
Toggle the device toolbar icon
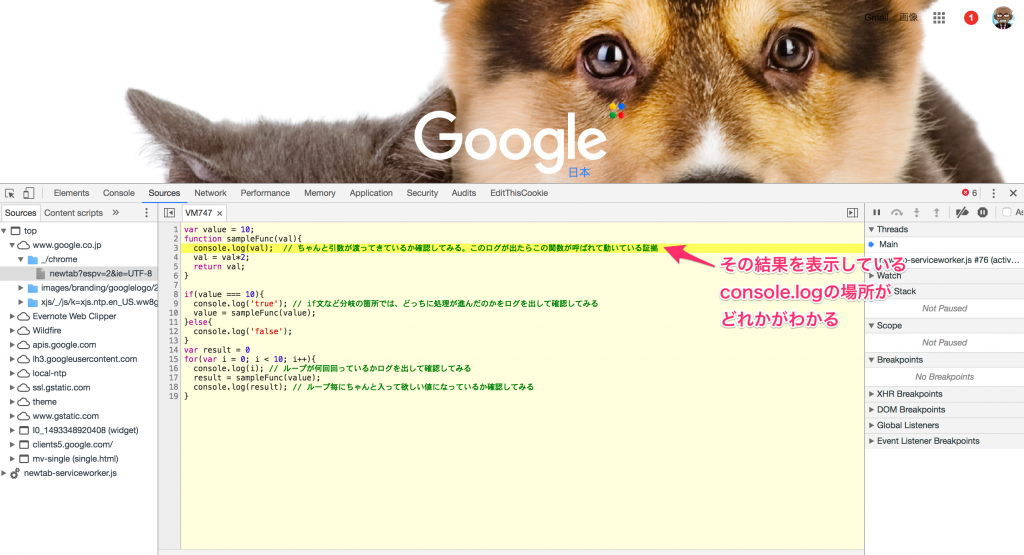point(28,193)
